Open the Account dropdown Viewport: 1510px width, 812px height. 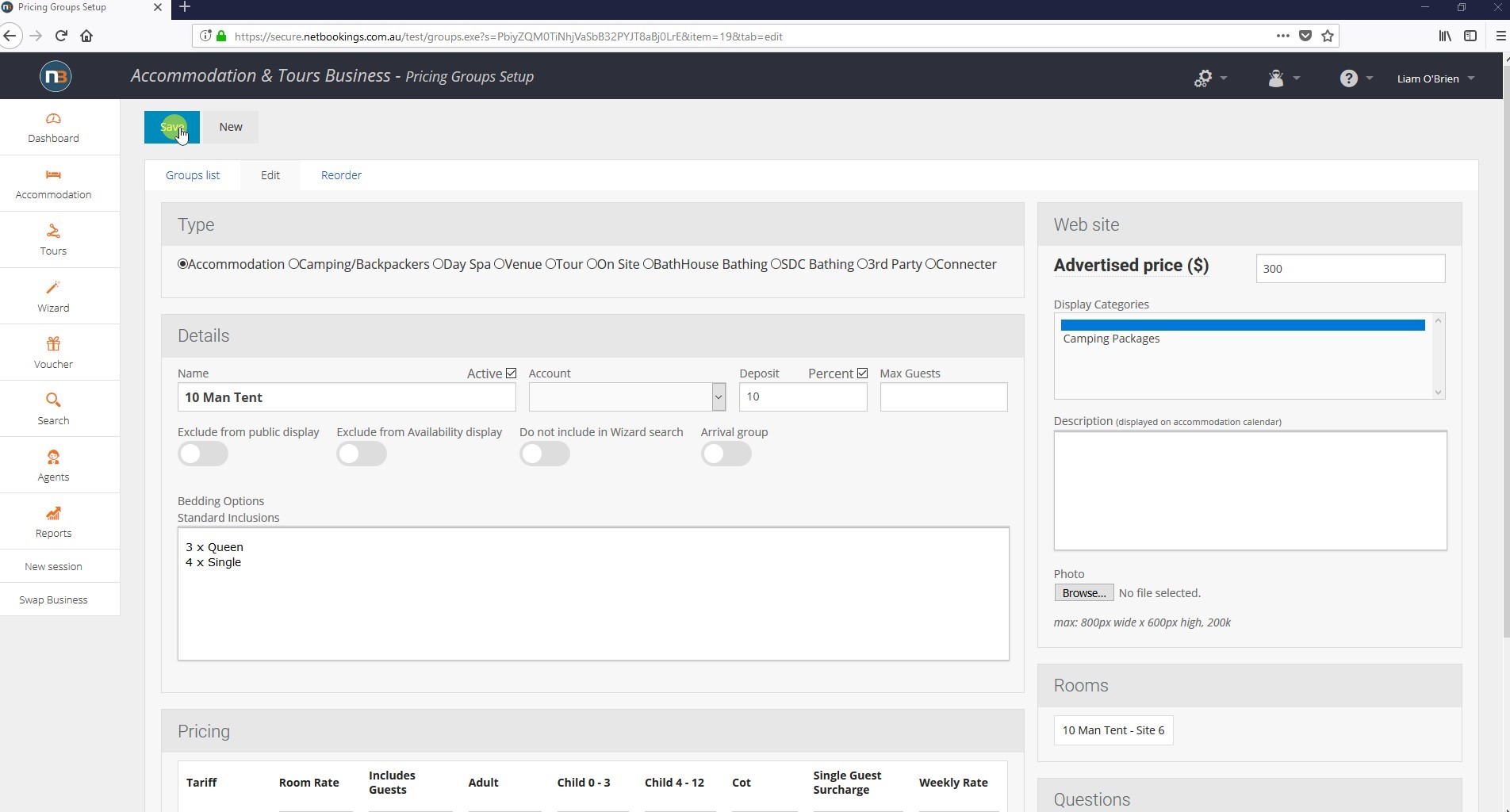click(x=627, y=396)
